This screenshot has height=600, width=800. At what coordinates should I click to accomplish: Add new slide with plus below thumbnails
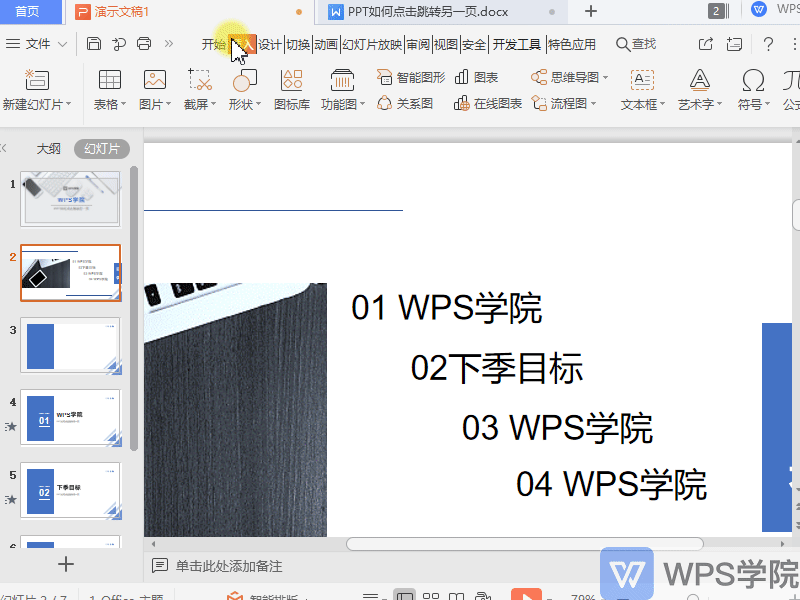click(x=65, y=564)
